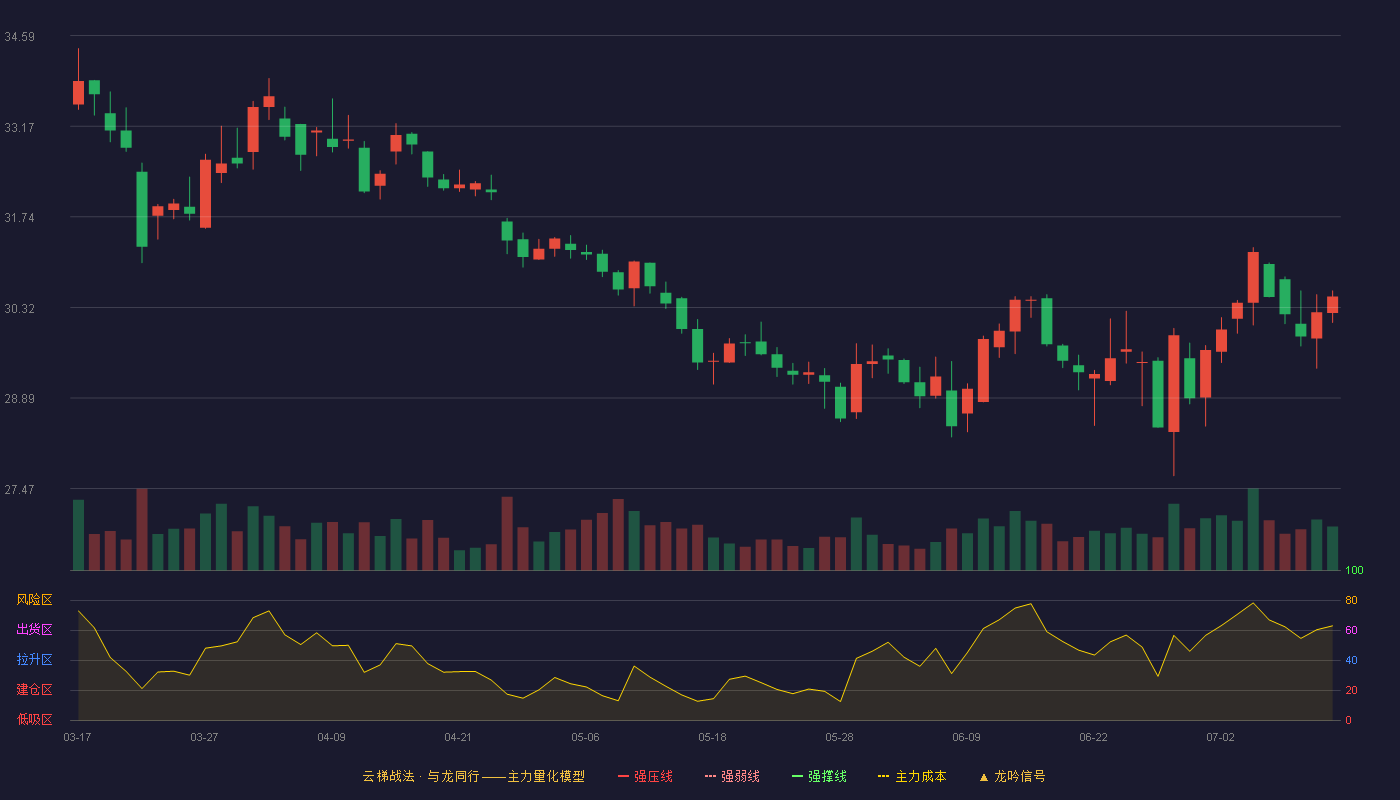The image size is (1400, 800).
Task: Click the 34.59 price axis label
Action: coord(19,37)
